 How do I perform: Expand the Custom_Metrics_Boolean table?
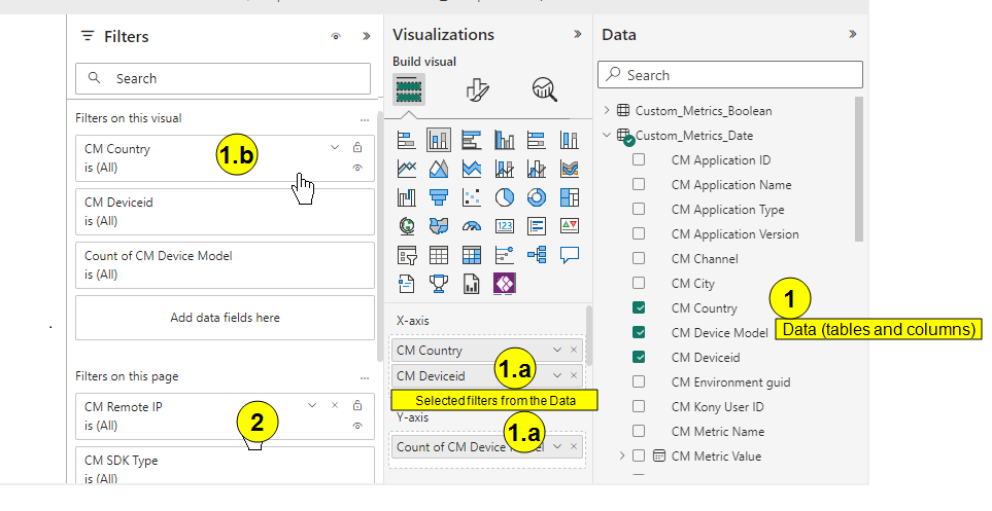(607, 110)
